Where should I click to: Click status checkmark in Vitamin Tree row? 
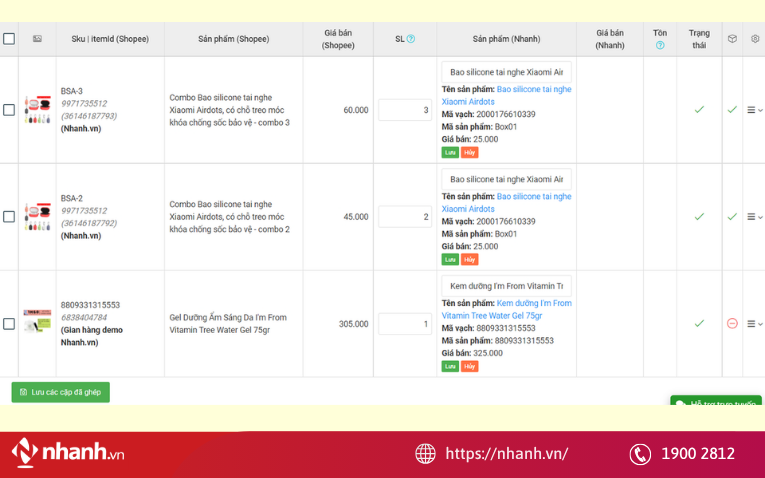(699, 323)
